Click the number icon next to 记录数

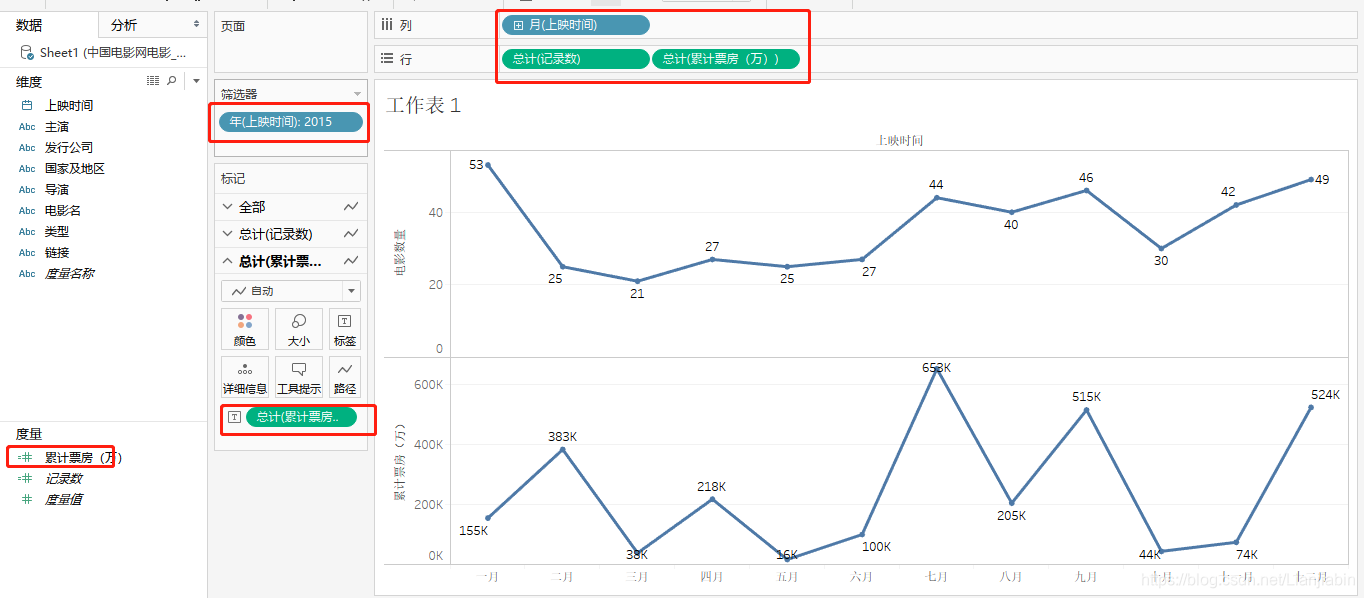pyautogui.click(x=26, y=478)
